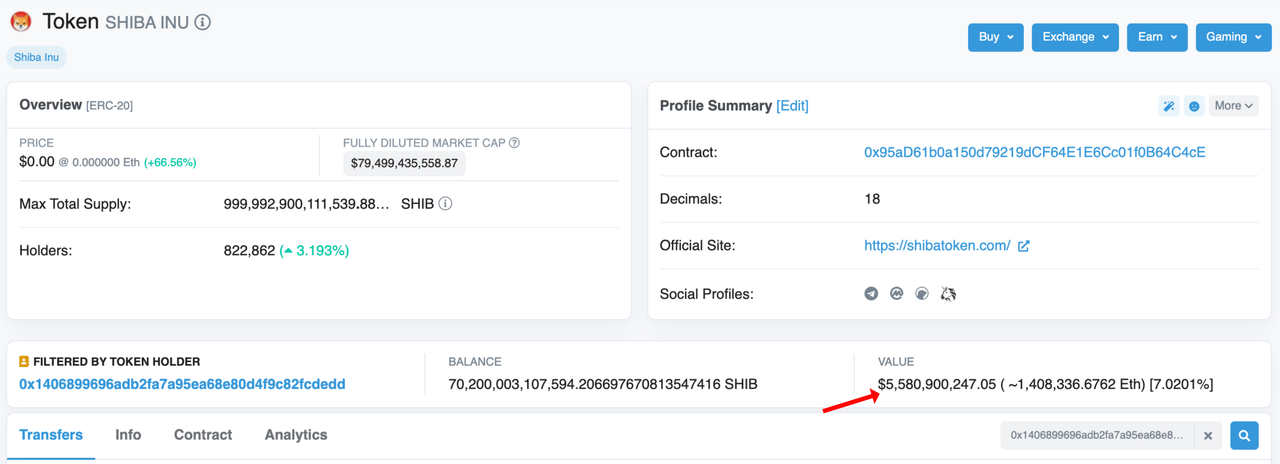Open the token holder address link

pyautogui.click(x=182, y=384)
